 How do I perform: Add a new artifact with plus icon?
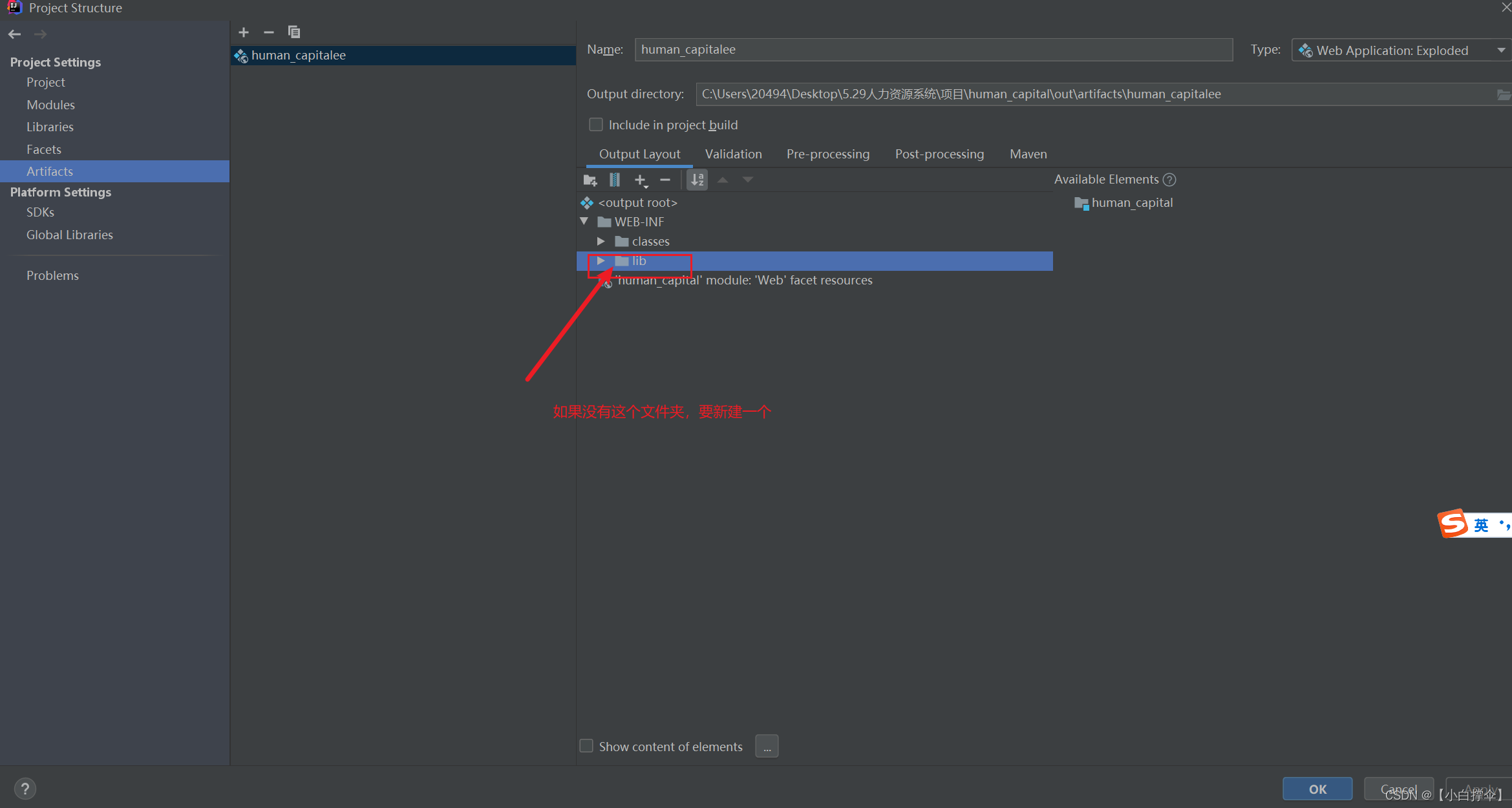tap(244, 32)
